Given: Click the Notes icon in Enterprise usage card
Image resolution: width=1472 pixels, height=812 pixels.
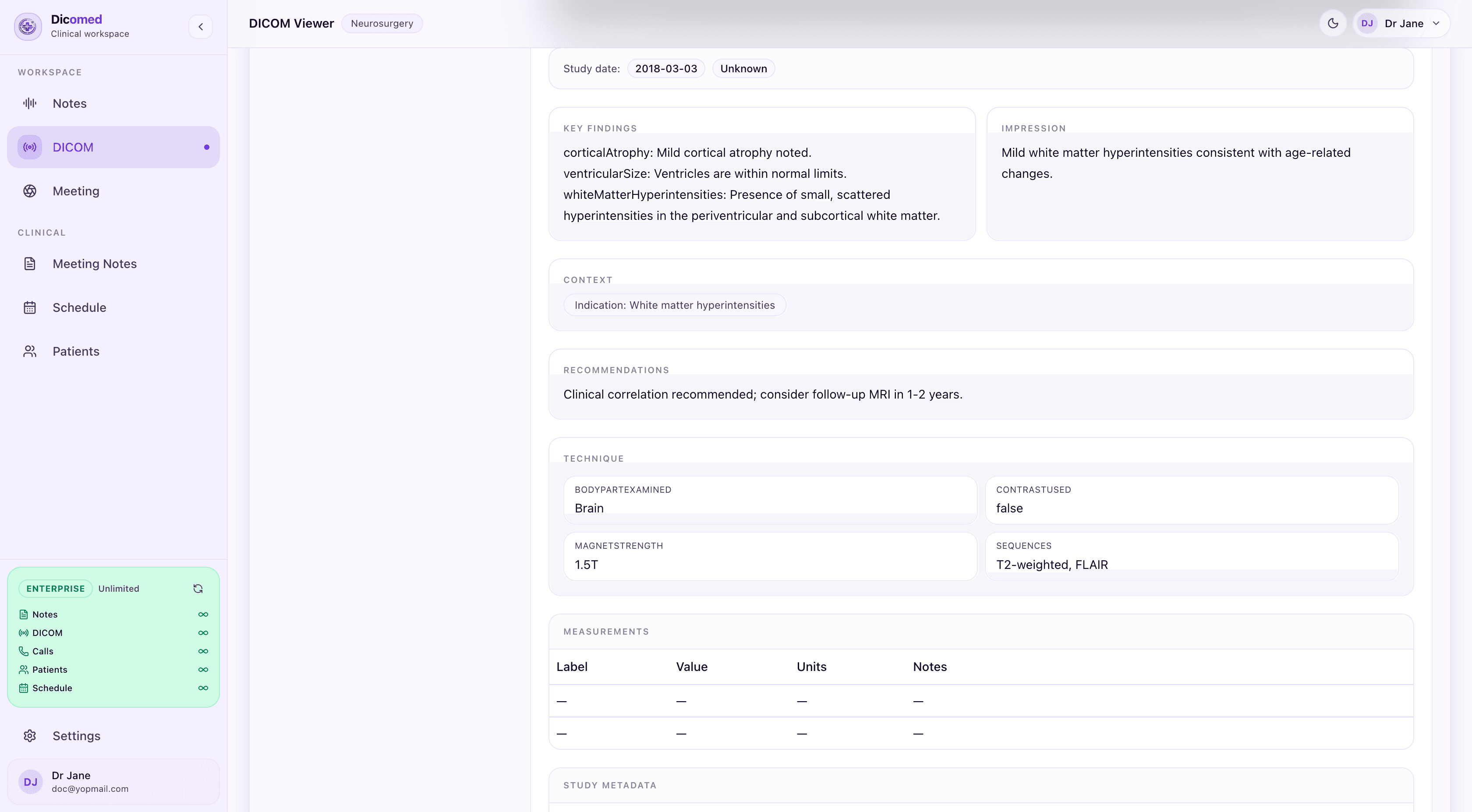Looking at the screenshot, I should click(23, 614).
